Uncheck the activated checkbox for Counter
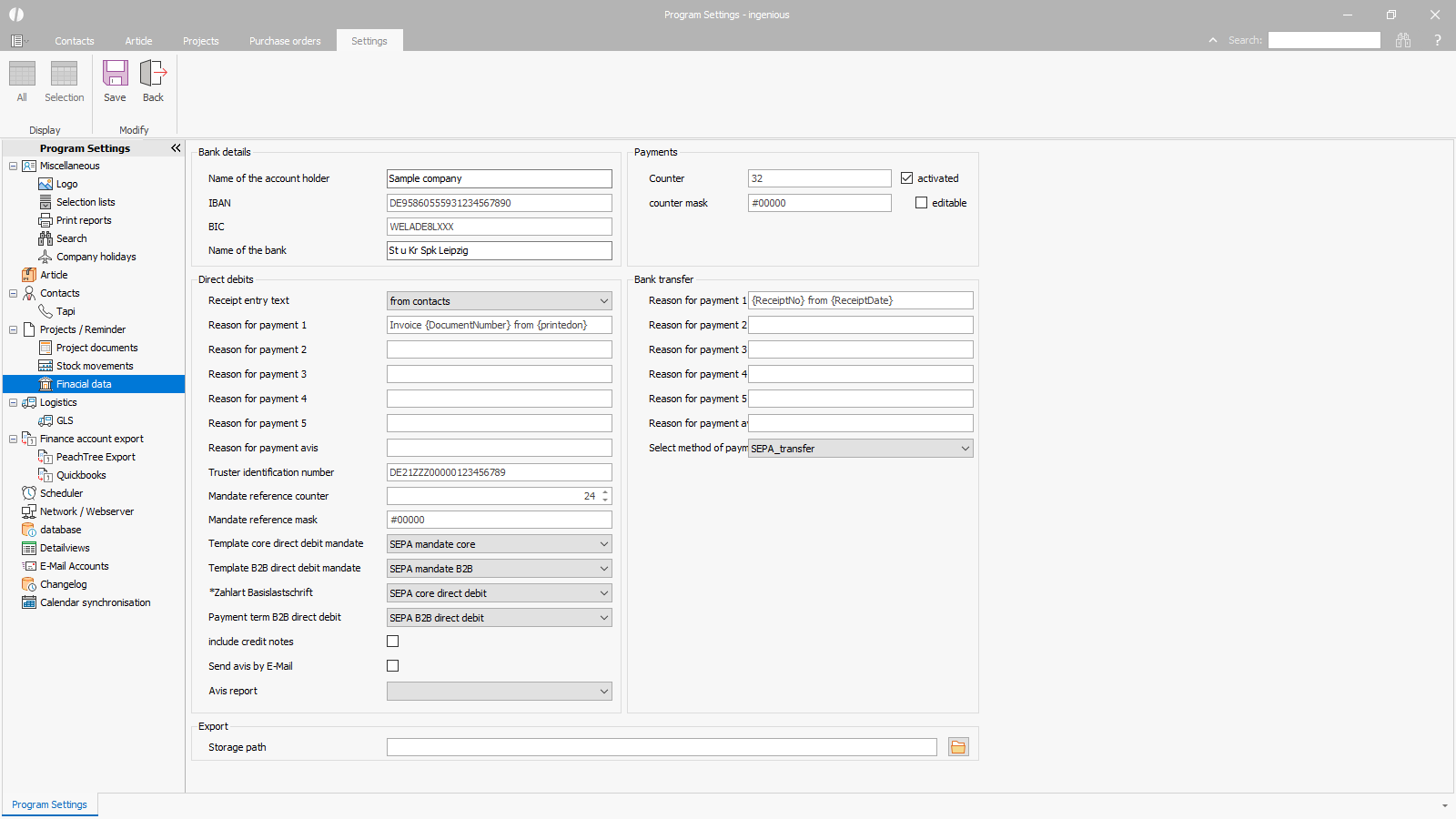This screenshot has height=819, width=1456. pos(906,178)
